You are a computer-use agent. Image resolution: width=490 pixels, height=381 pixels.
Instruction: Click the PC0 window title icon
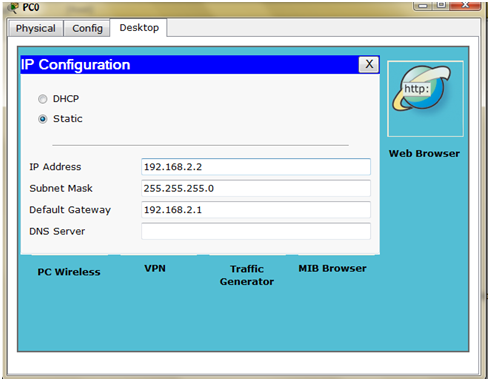coord(13,7)
